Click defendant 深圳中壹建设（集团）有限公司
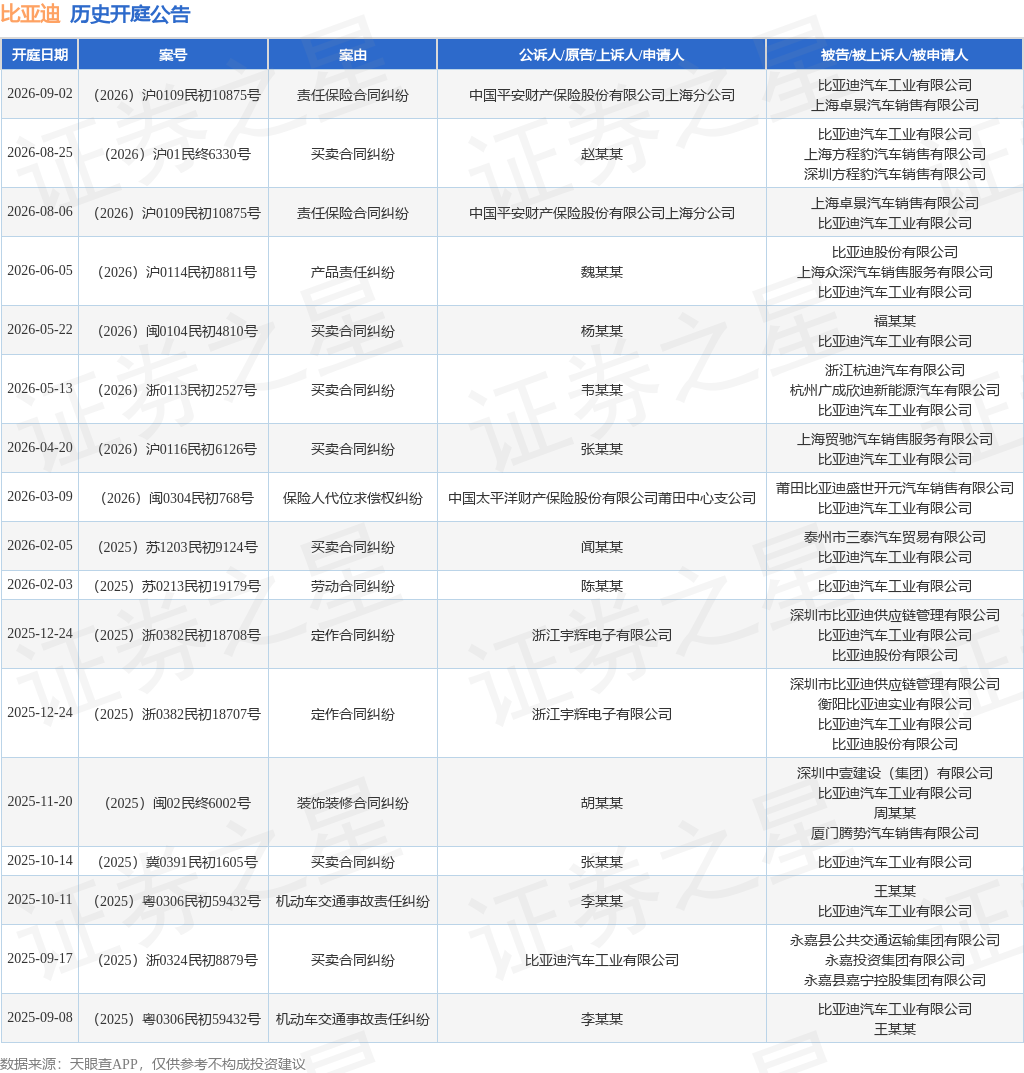Image resolution: width=1024 pixels, height=1073 pixels. [x=895, y=773]
